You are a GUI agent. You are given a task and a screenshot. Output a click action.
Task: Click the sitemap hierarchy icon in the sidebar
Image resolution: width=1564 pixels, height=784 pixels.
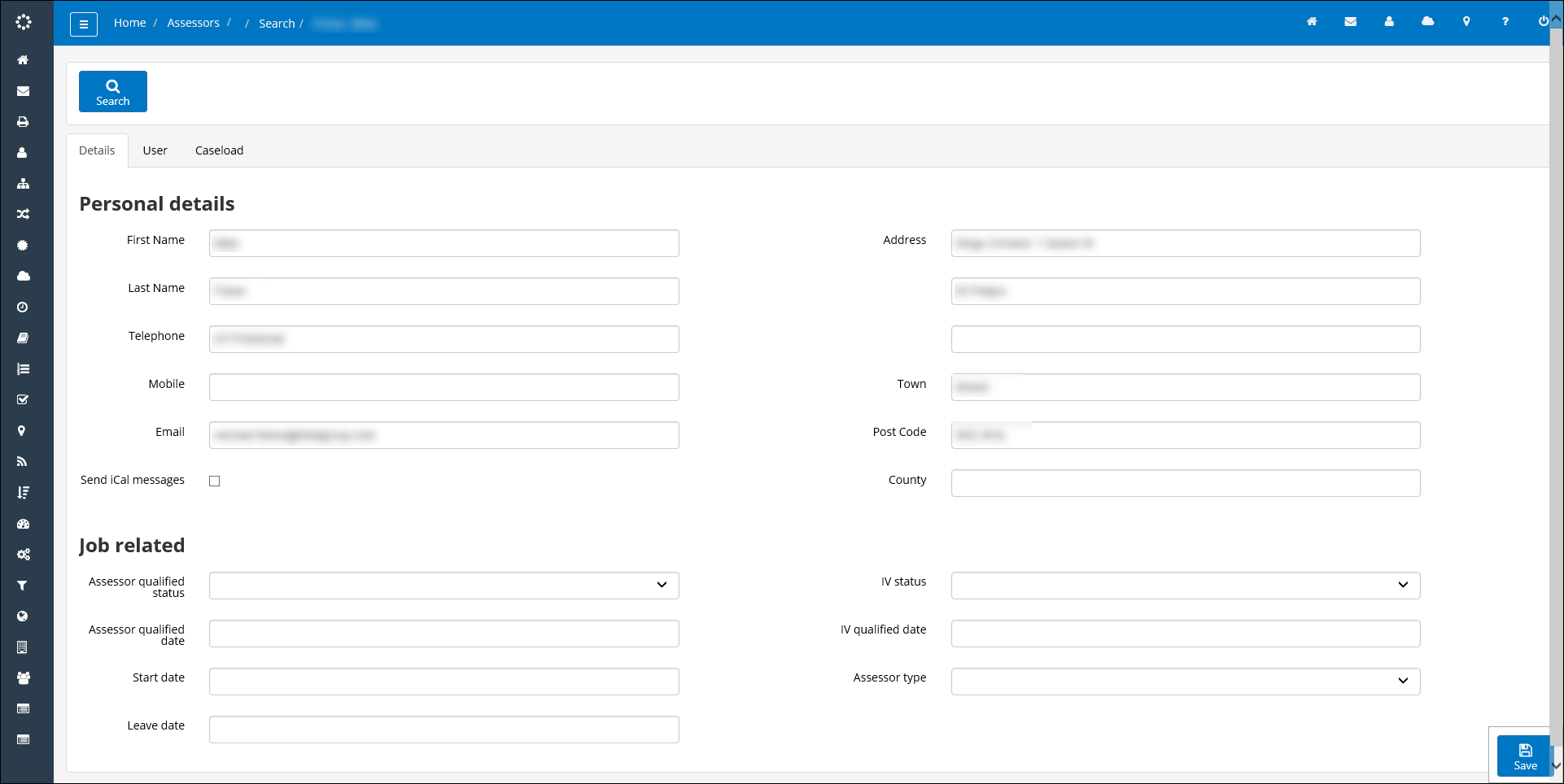(x=22, y=184)
